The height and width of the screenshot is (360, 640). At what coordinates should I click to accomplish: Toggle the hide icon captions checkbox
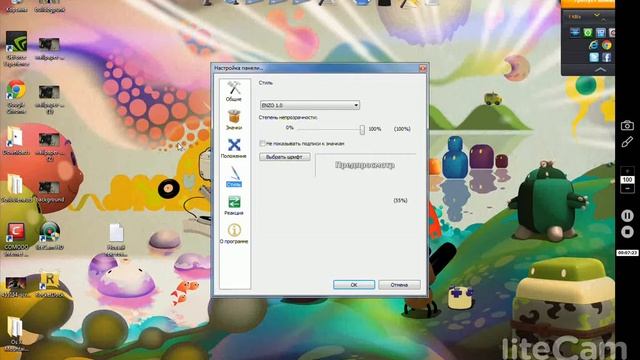[x=262, y=144]
